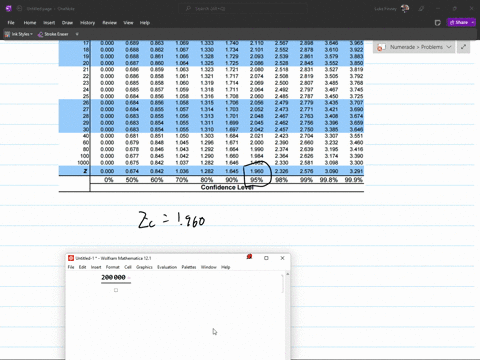Image resolution: width=480 pixels, height=360 pixels.
Task: Click the handwritten Zc = 1.960 note
Action: (172, 220)
